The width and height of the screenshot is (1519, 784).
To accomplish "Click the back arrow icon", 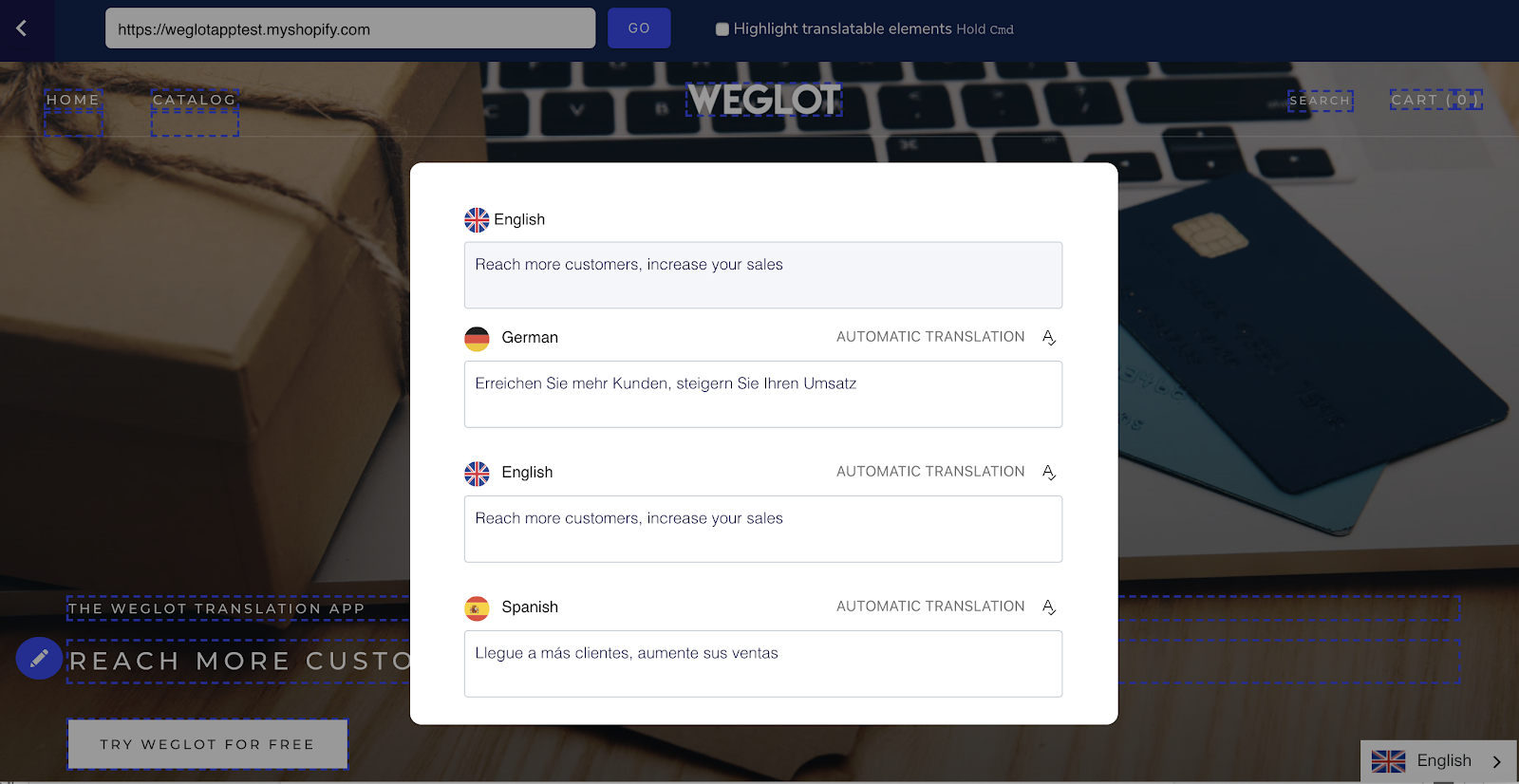I will tap(21, 28).
